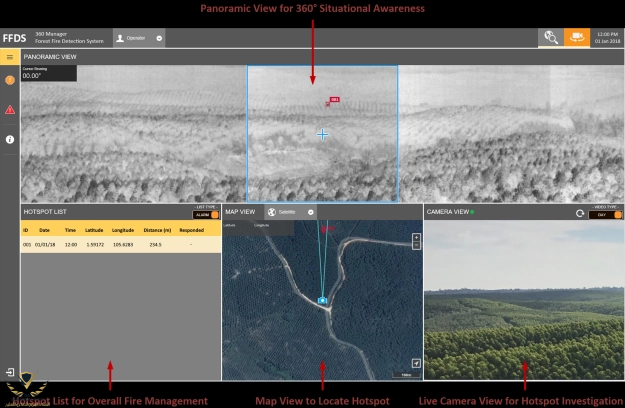
Task: Click the orange alert circle sidebar icon
Action: coord(10,80)
